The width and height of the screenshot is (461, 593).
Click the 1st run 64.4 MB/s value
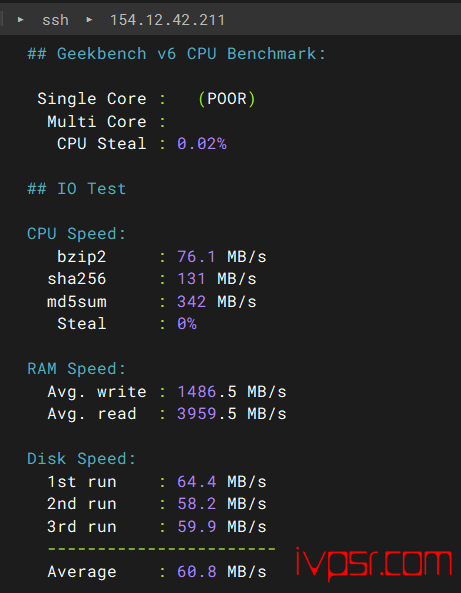click(222, 482)
